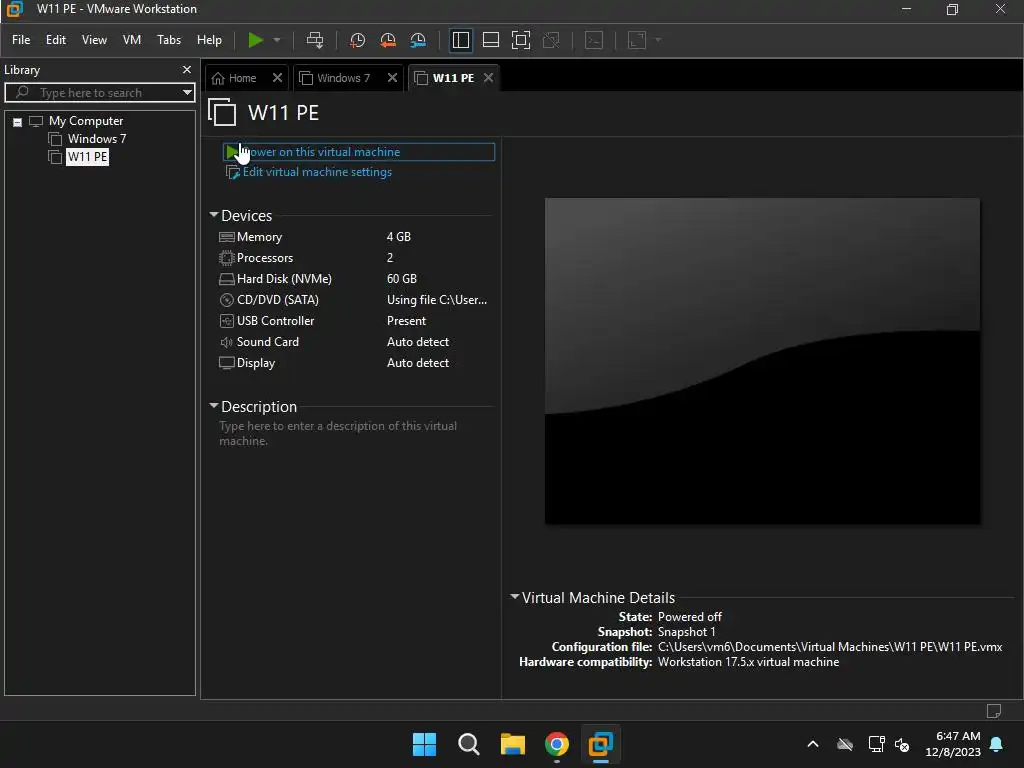Image resolution: width=1024 pixels, height=768 pixels.
Task: Click the virtual machine preview thumbnail
Action: pyautogui.click(x=762, y=360)
